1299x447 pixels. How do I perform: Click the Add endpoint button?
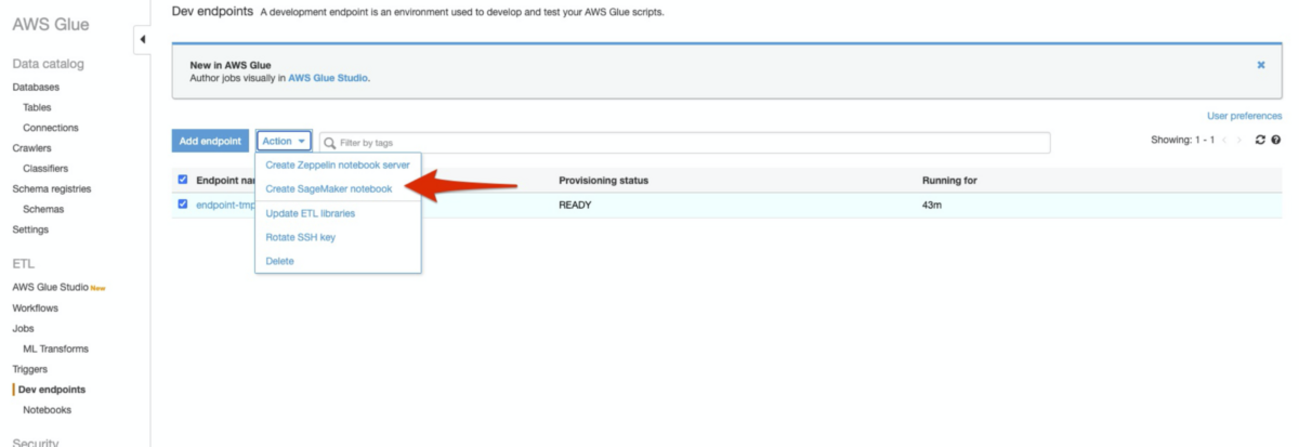pos(210,141)
